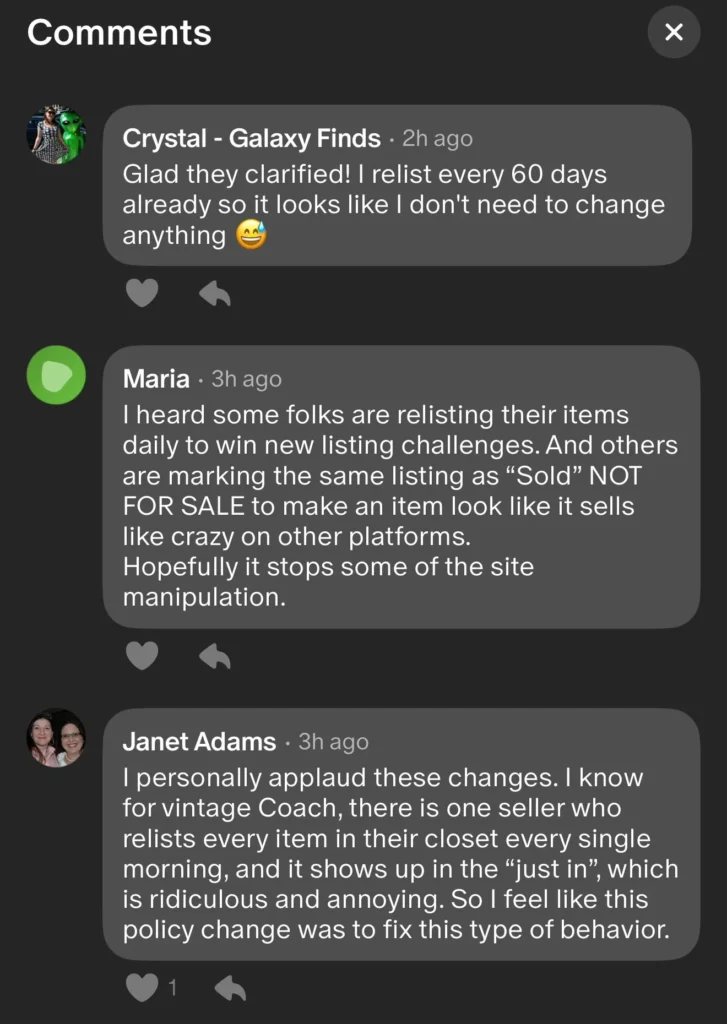Go to Janet Adams' profile via her name
The width and height of the screenshot is (727, 1024).
click(199, 742)
